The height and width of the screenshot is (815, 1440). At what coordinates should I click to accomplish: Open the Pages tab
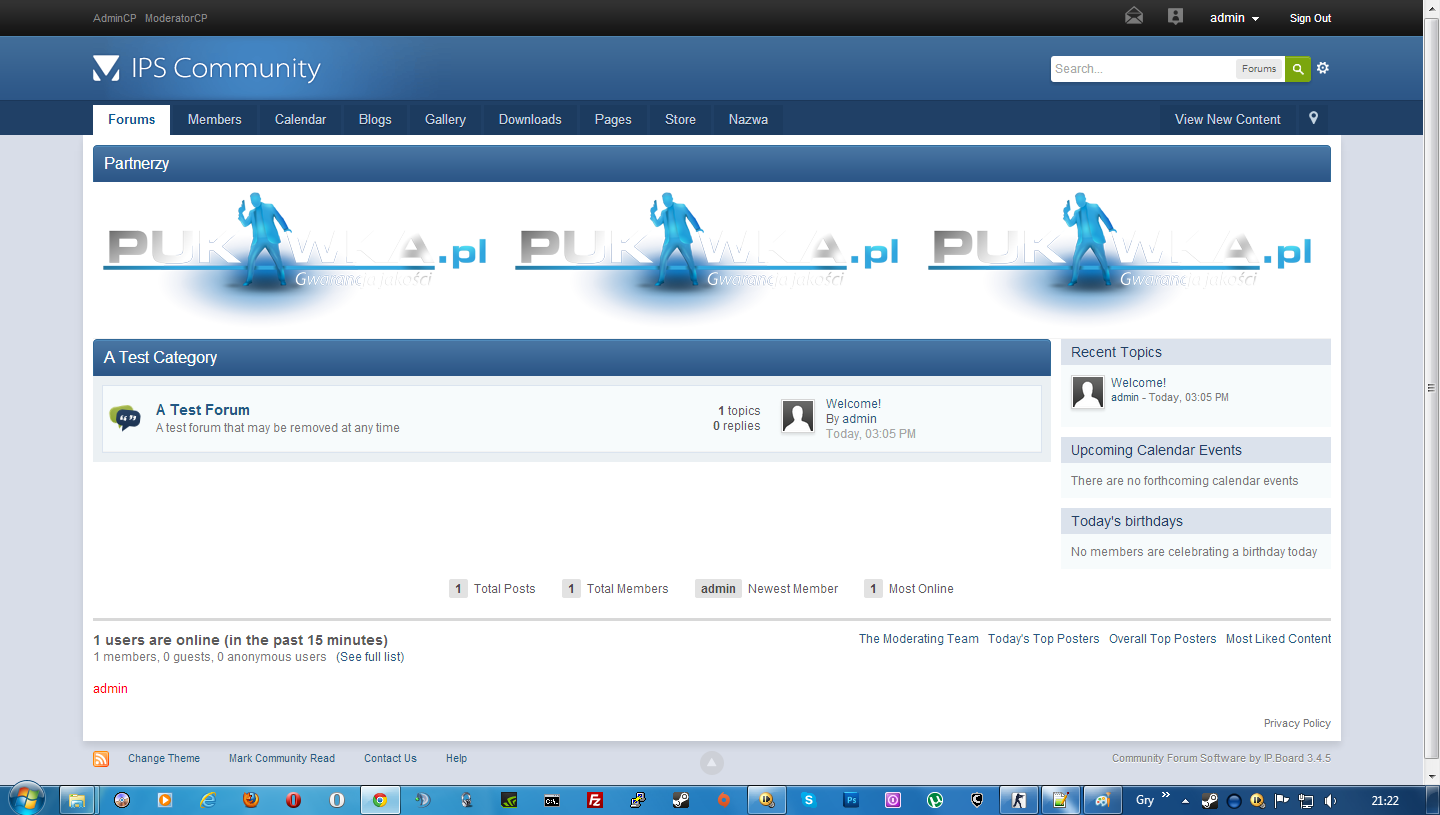tap(613, 119)
